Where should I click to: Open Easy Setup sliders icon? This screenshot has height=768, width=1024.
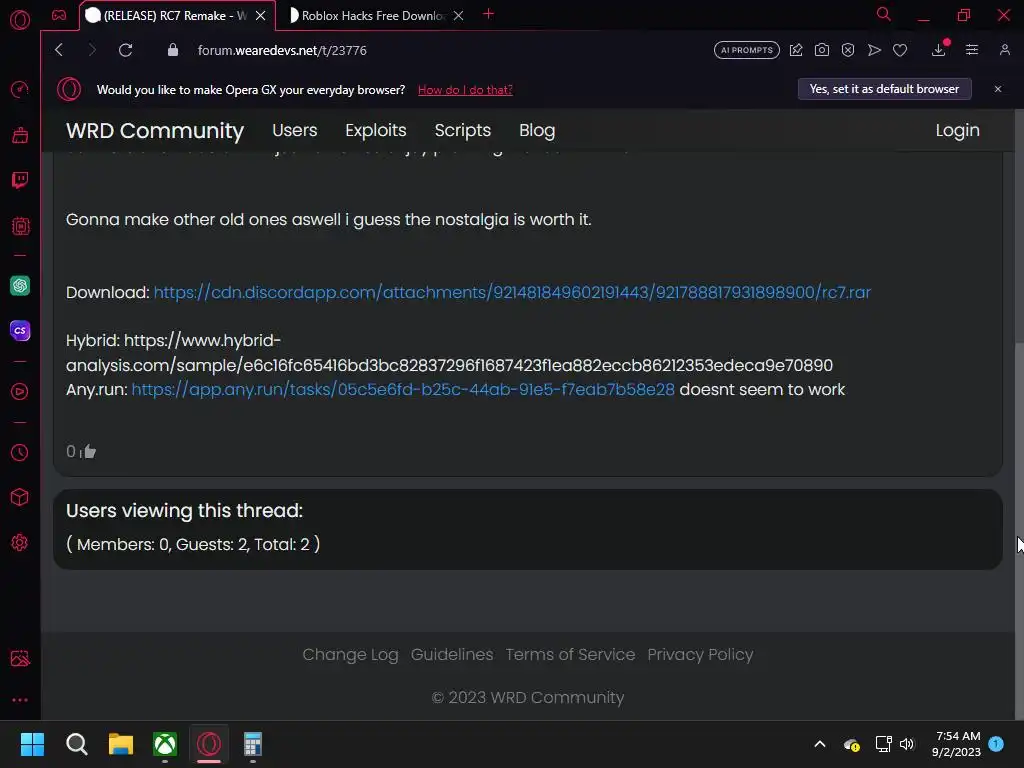tap(972, 50)
